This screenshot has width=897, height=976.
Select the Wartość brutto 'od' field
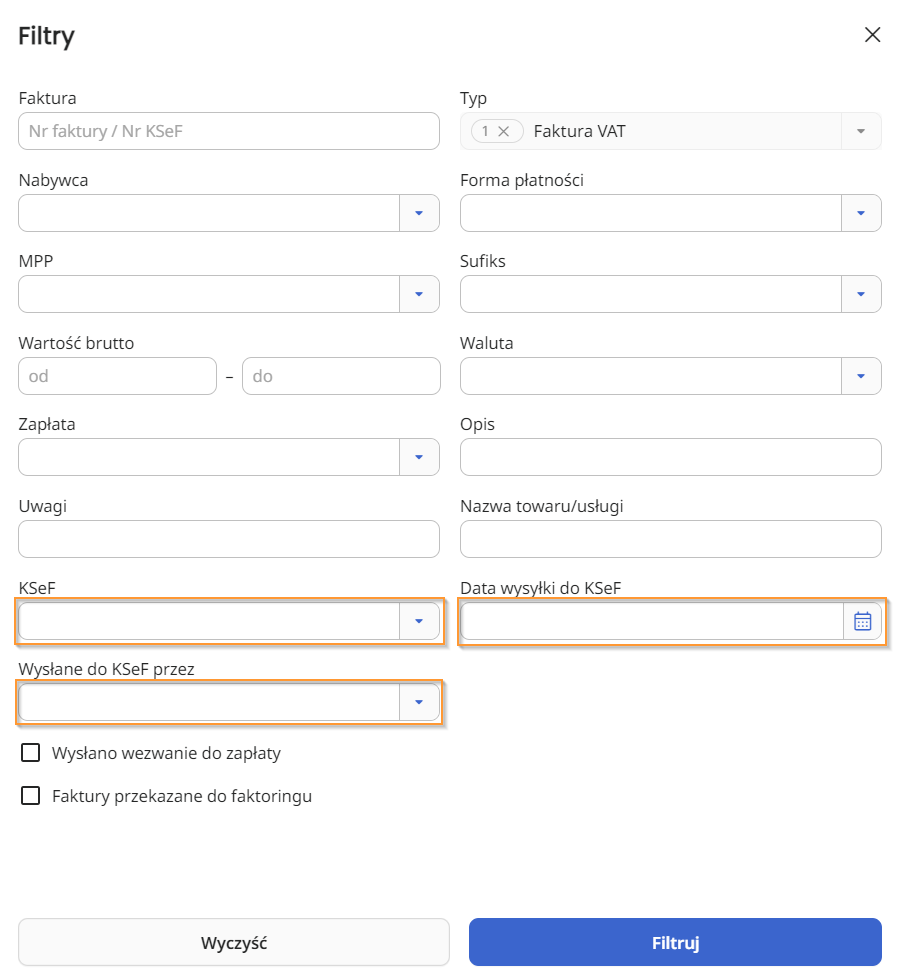pos(118,376)
